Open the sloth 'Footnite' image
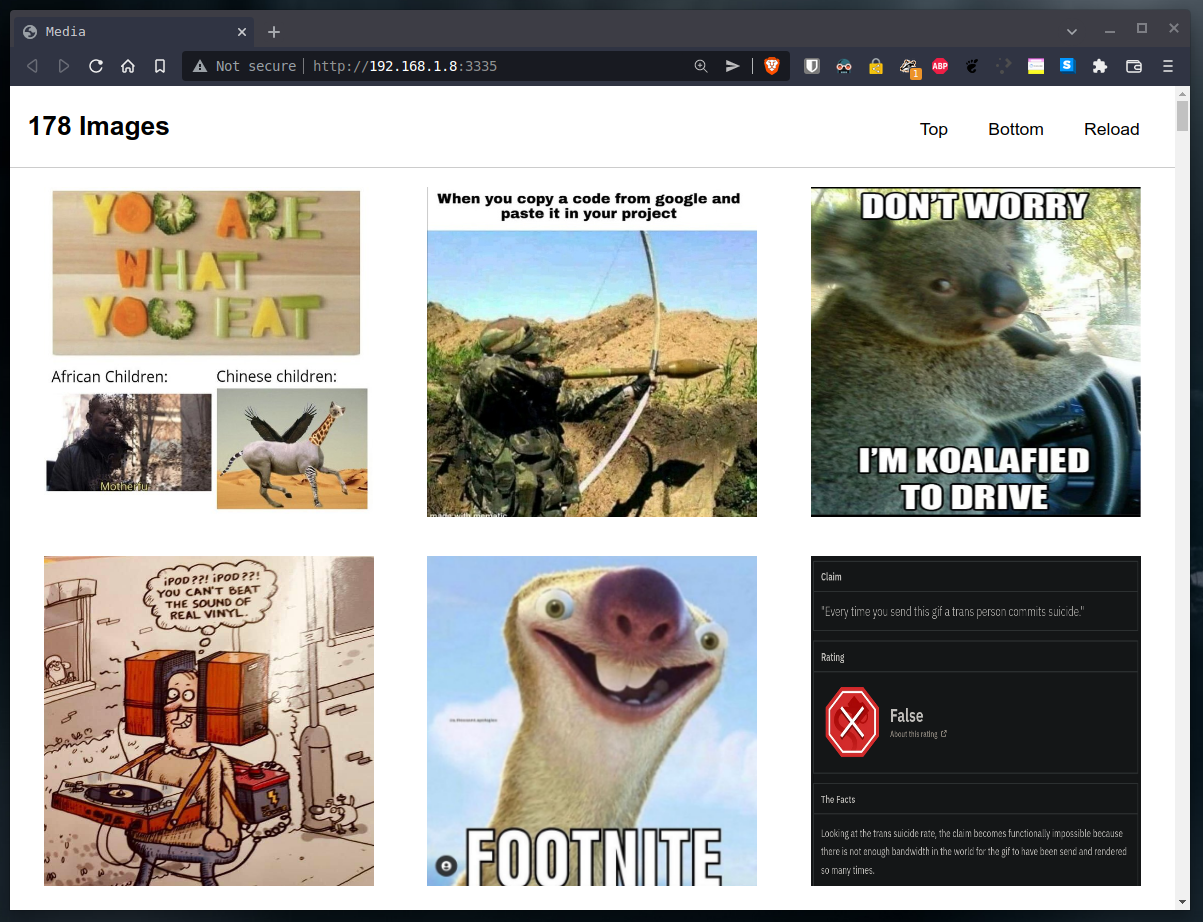This screenshot has width=1203, height=922. pos(592,721)
